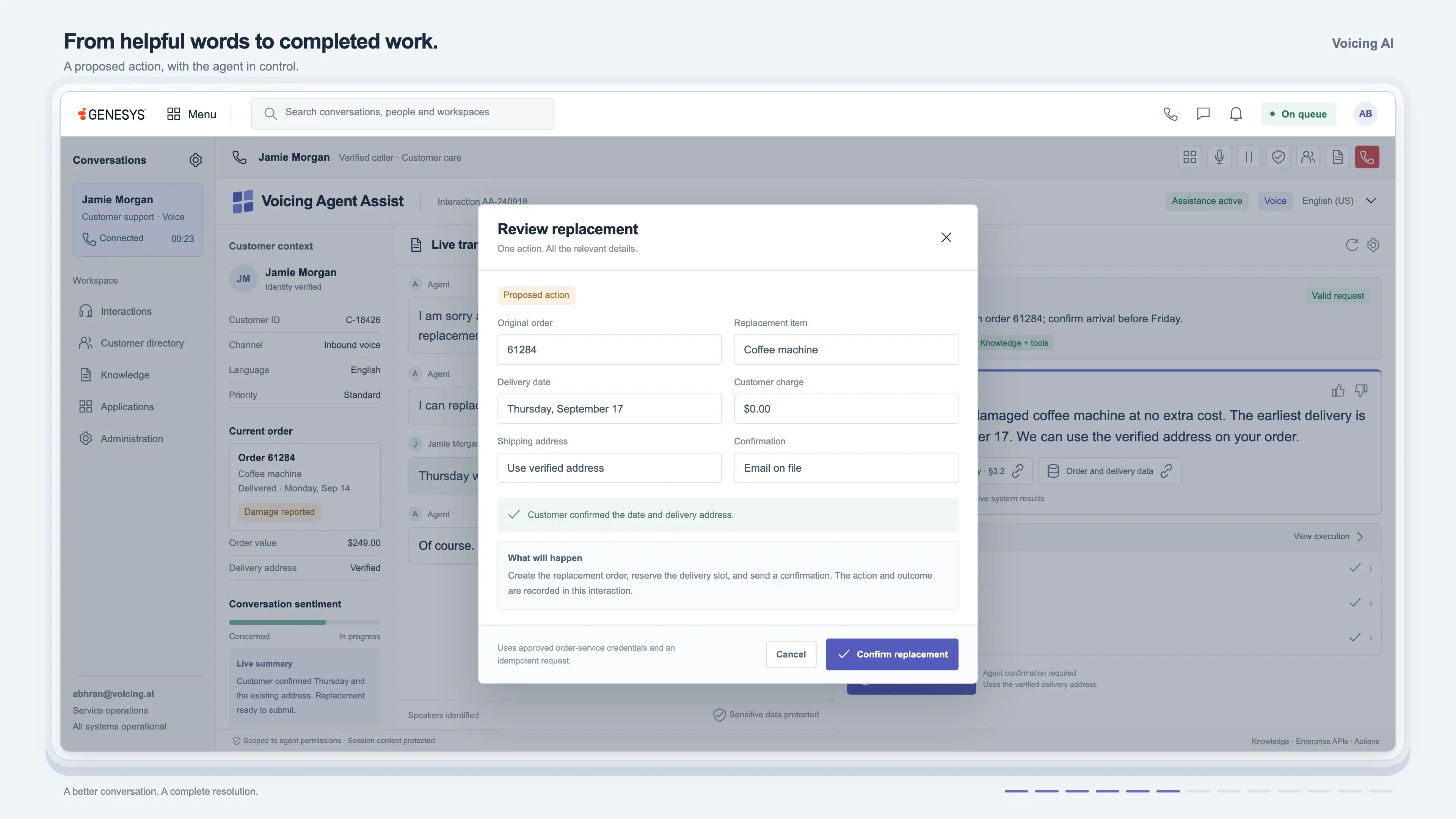Open Order and delivery data source link
1456x819 pixels.
pyautogui.click(x=1109, y=471)
